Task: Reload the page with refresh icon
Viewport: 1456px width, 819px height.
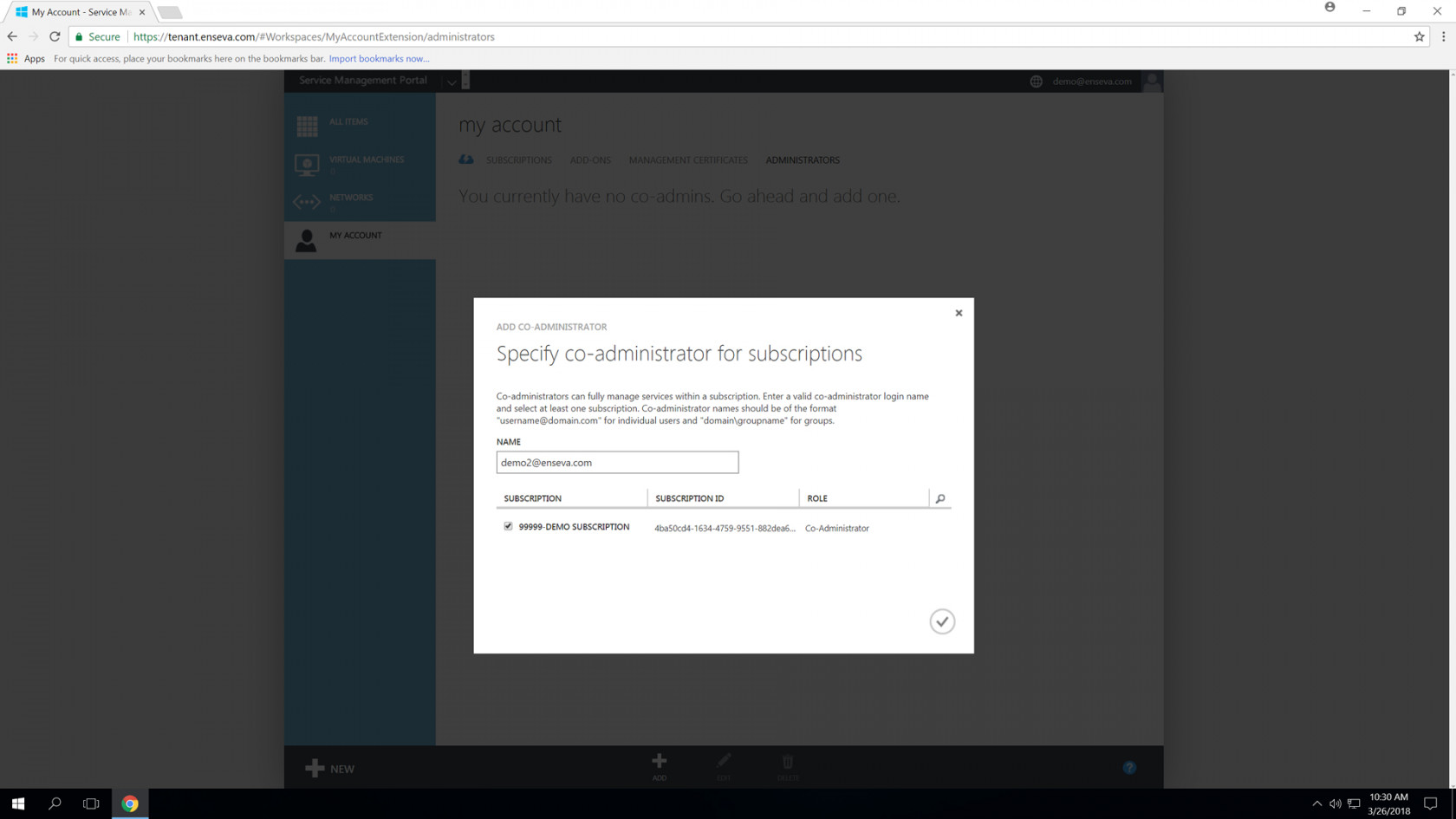Action: (x=55, y=36)
